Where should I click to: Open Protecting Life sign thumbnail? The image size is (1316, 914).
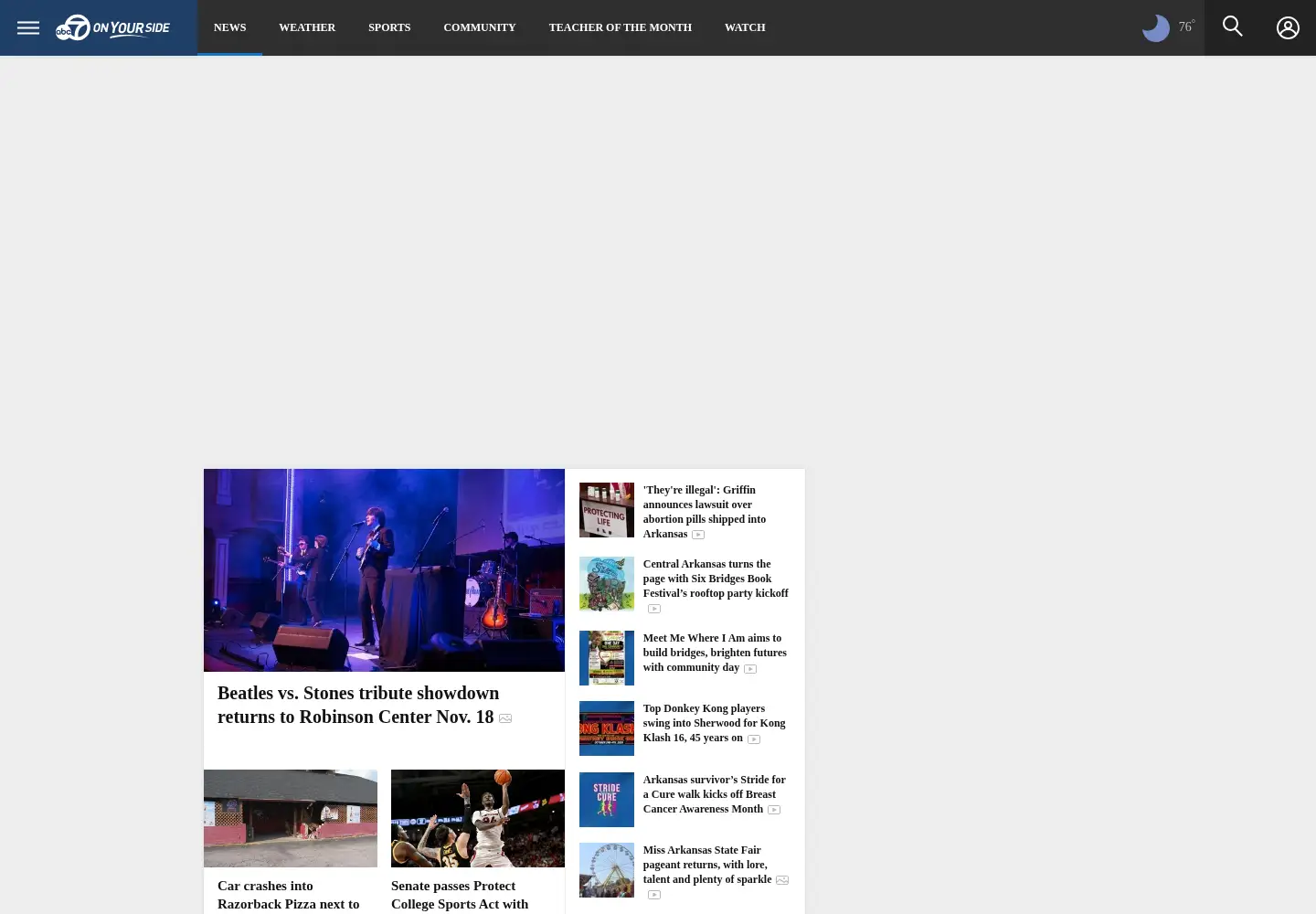pyautogui.click(x=607, y=510)
